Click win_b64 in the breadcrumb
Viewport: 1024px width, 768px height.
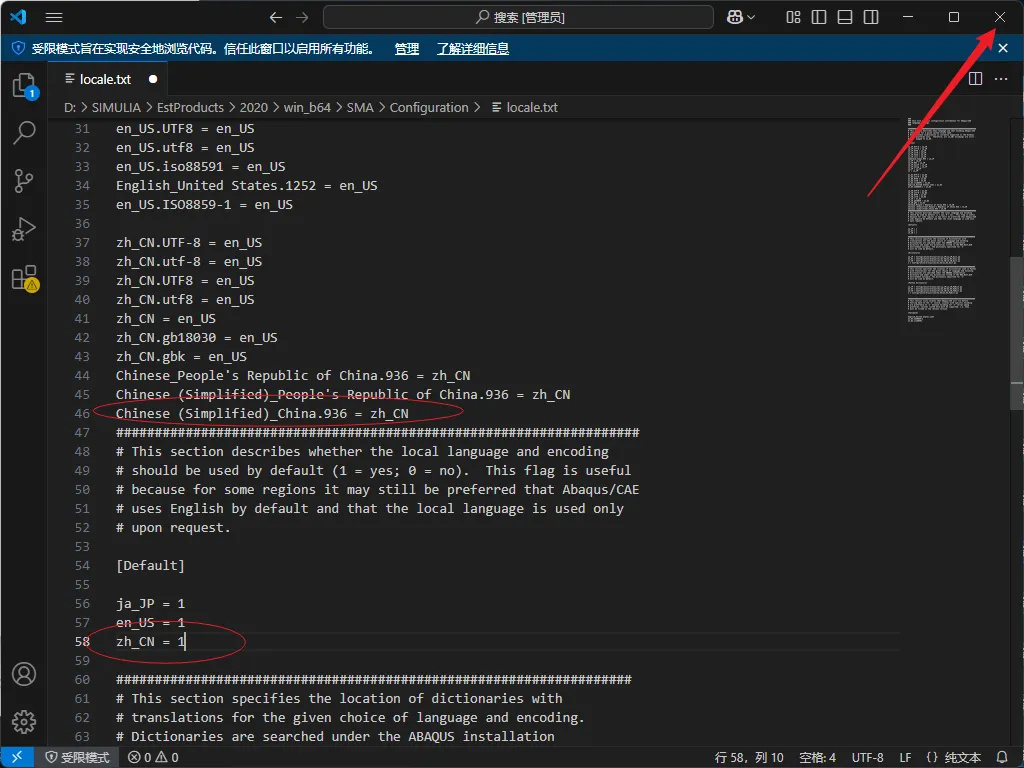click(307, 108)
